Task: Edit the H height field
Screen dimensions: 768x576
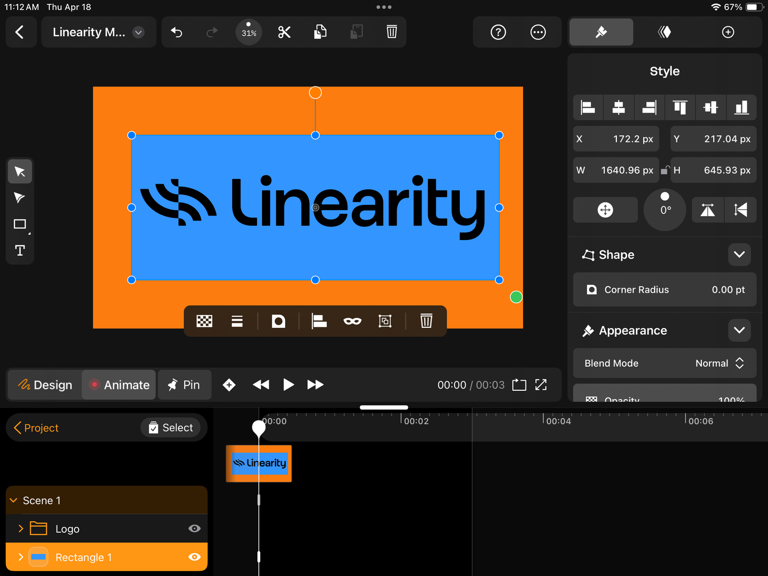Action: click(714, 170)
